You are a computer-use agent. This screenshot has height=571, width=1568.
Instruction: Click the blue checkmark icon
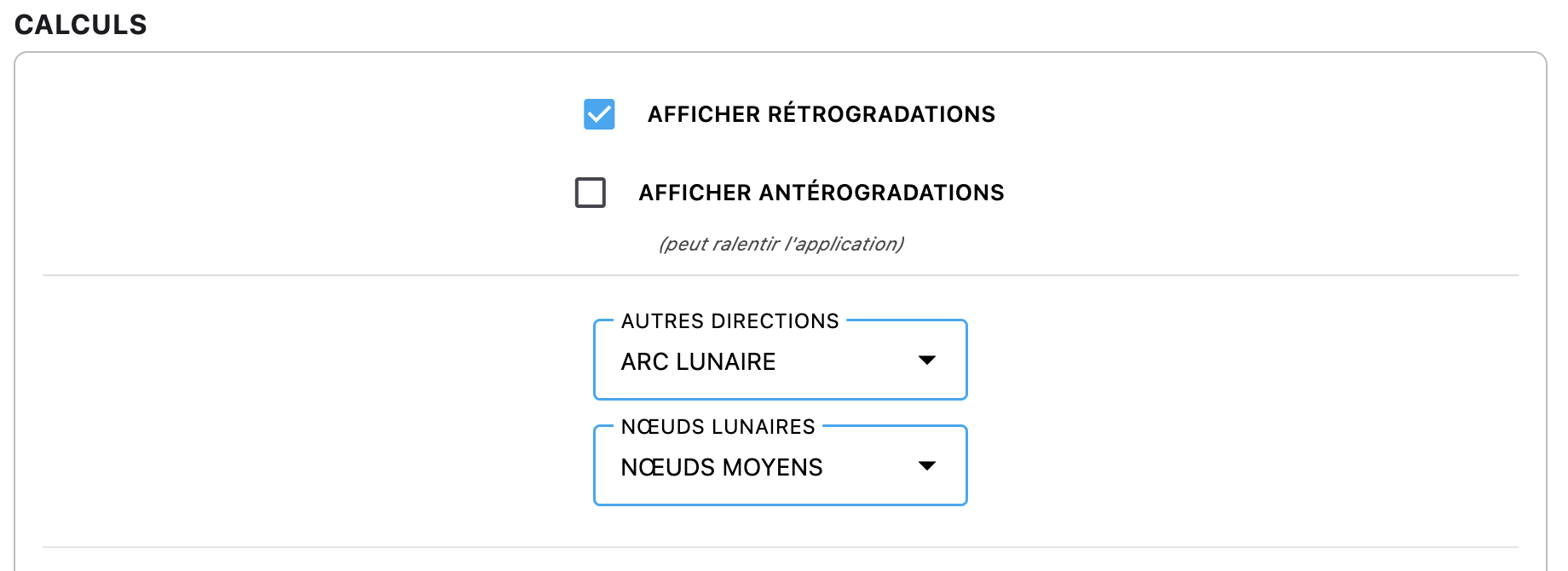pos(599,114)
